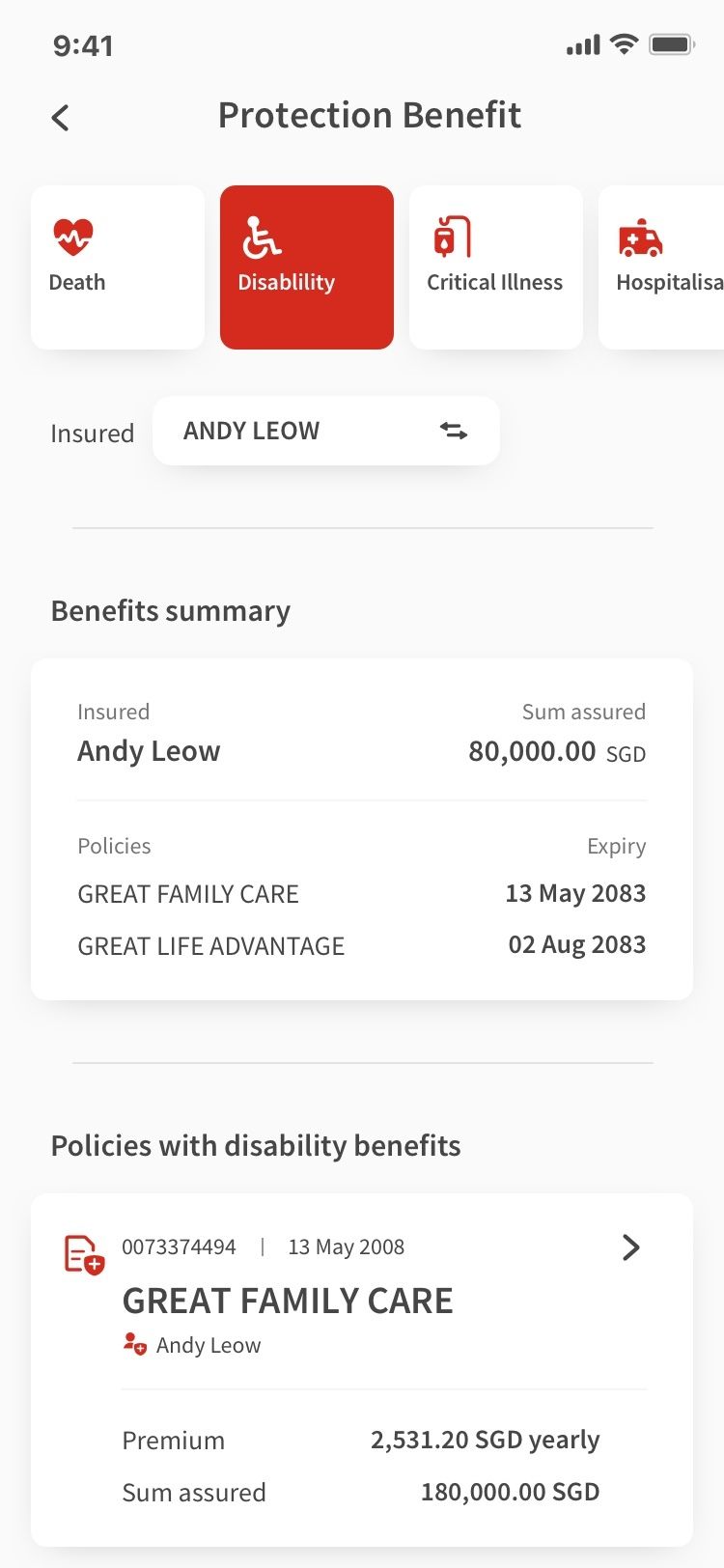
Task: Open GREAT FAMILY CARE in benefits summary
Action: click(188, 894)
